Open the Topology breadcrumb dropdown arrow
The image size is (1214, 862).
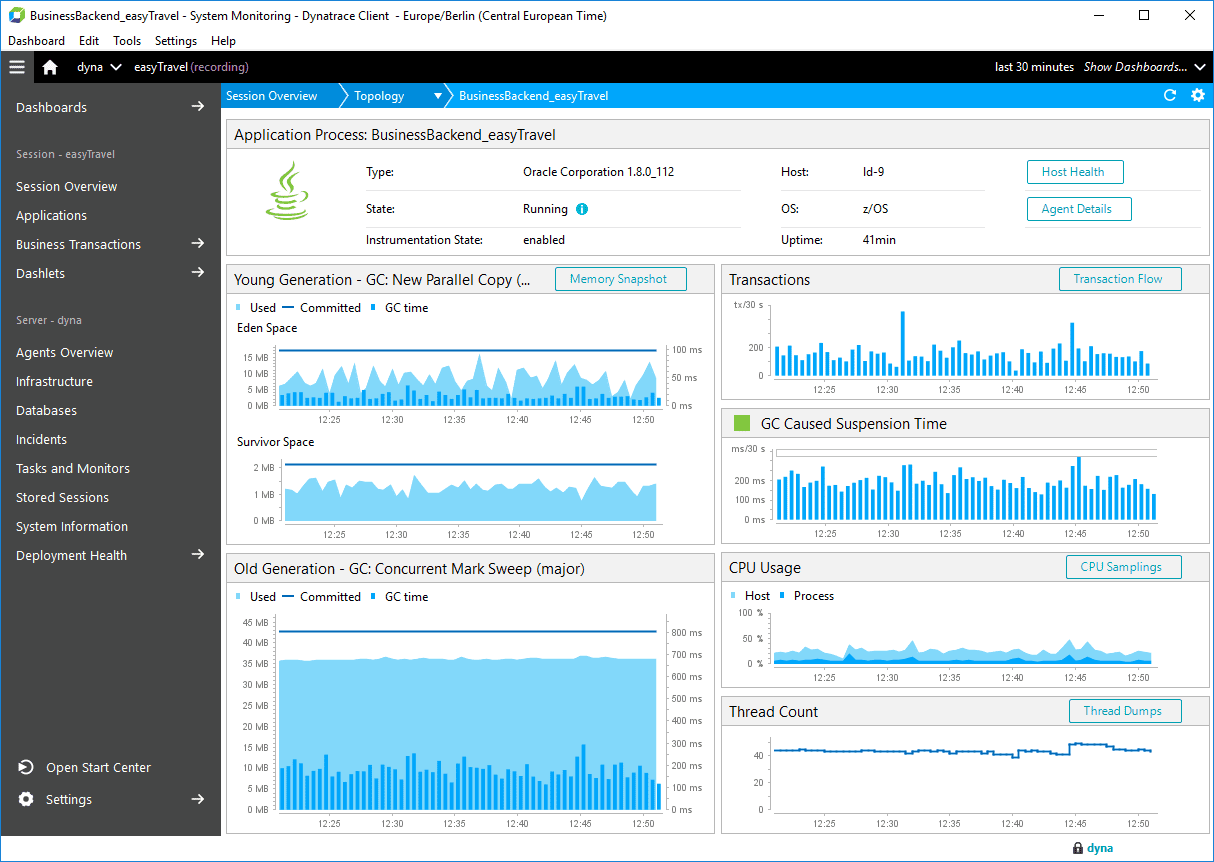click(x=437, y=97)
